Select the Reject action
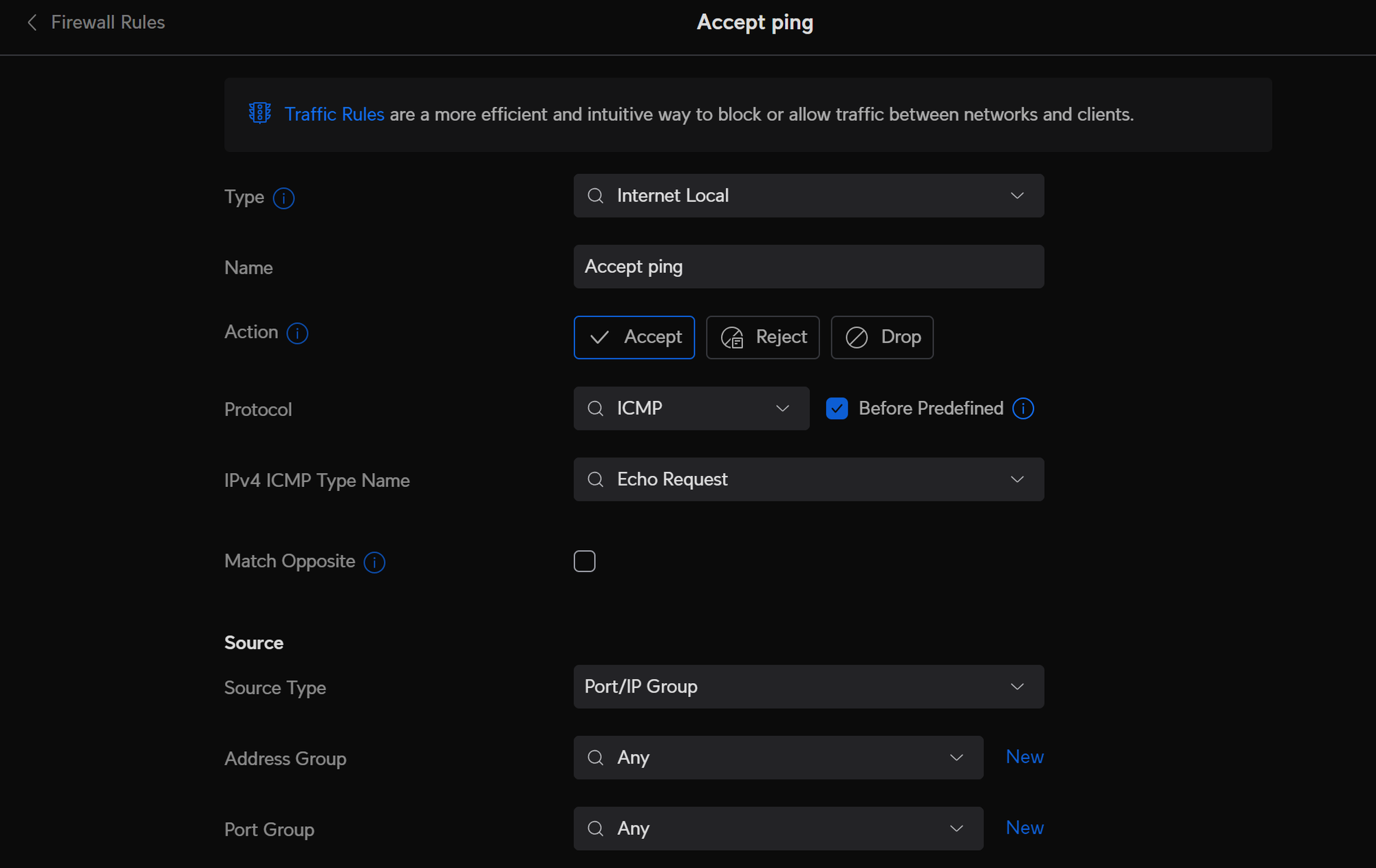The image size is (1376, 868). 762,337
